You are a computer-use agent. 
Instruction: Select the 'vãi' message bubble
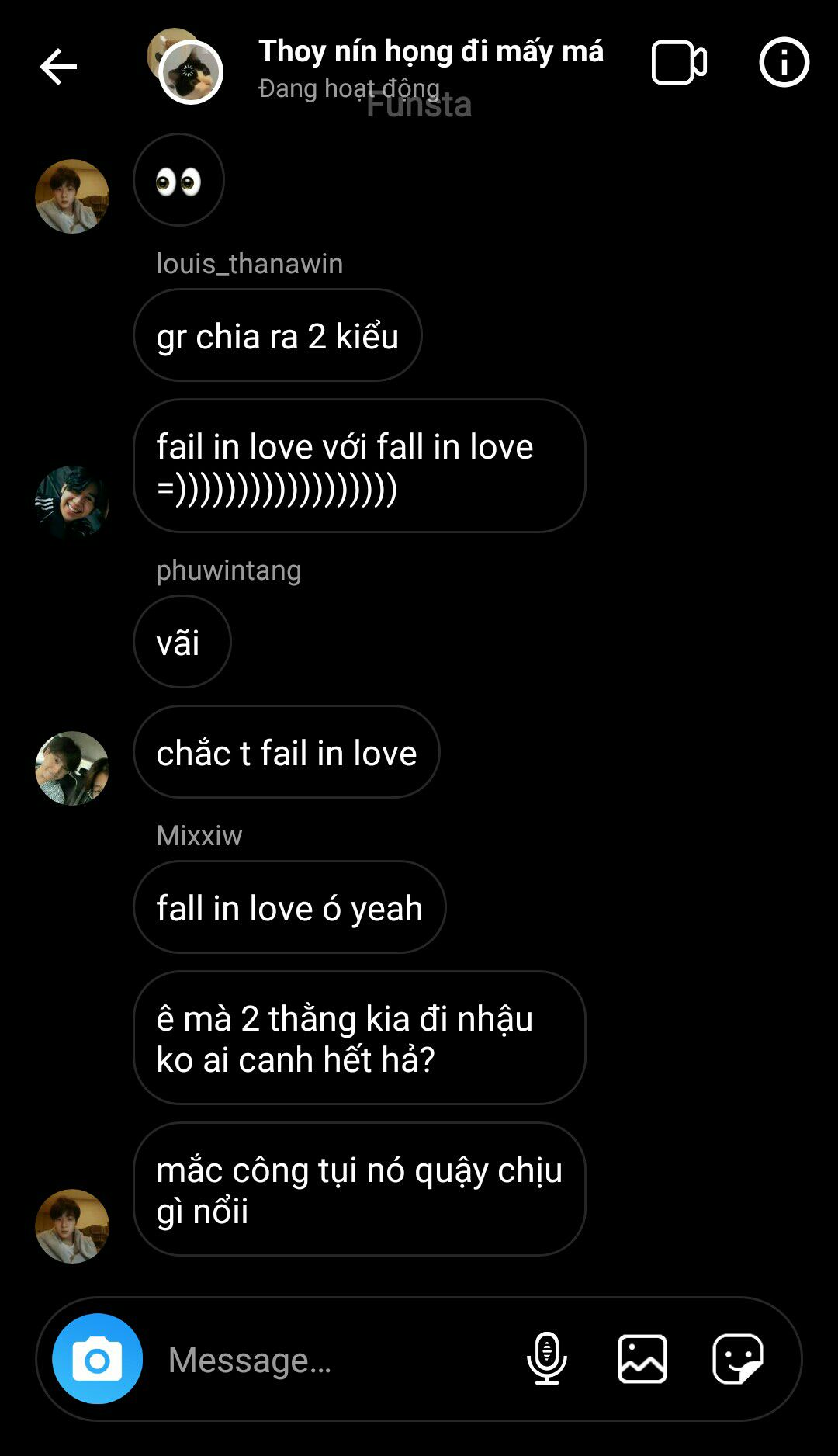coord(182,642)
